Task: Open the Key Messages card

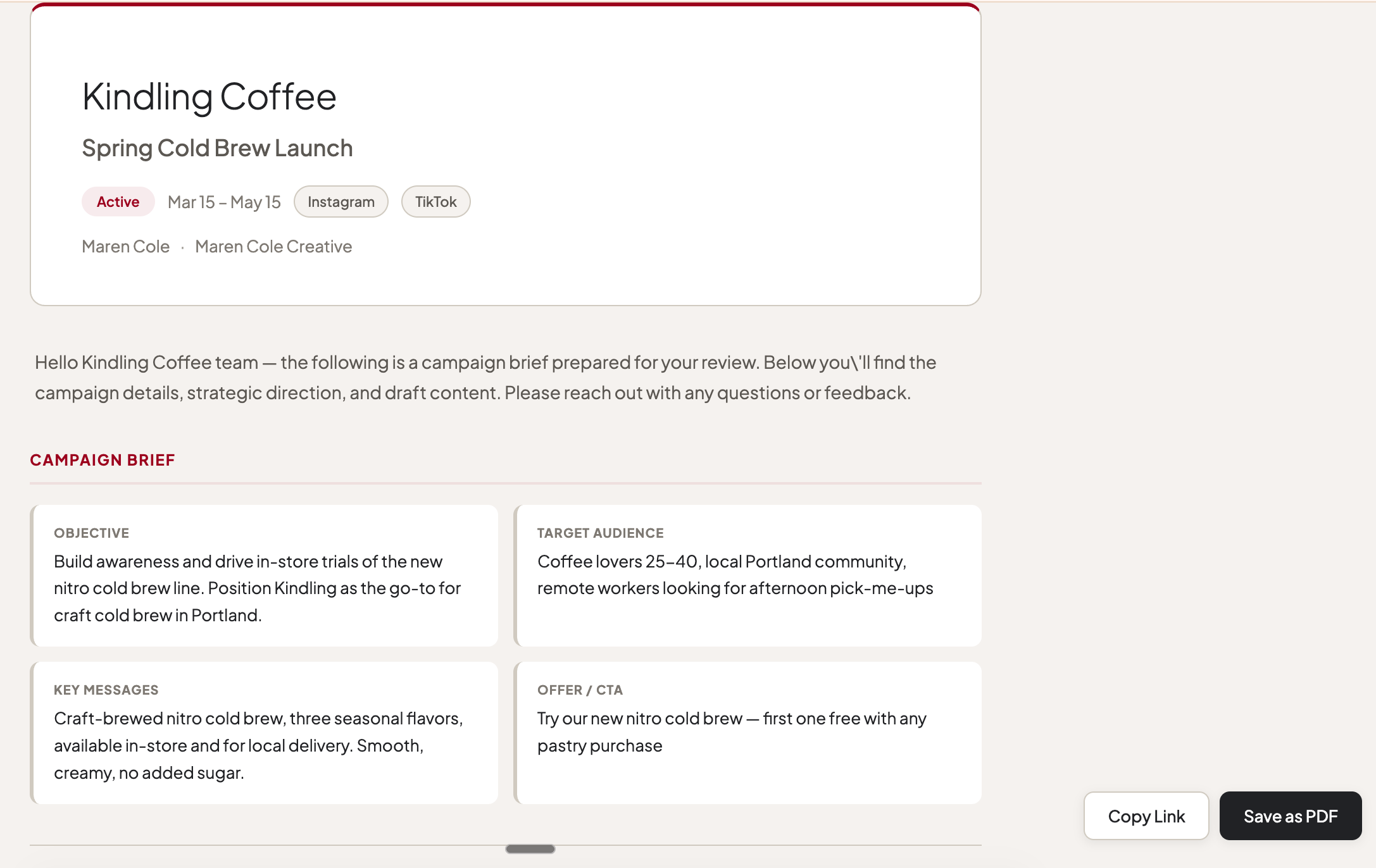Action: click(265, 732)
